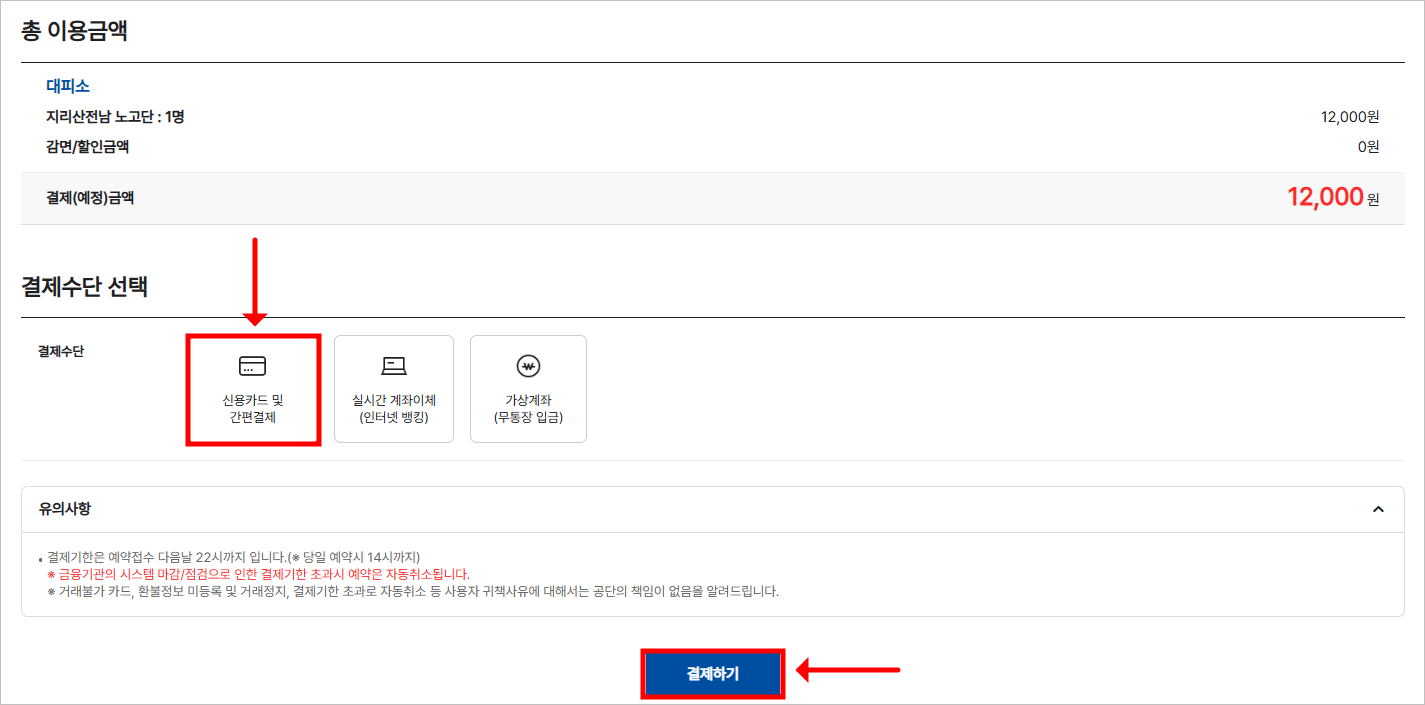Click the 거래불가 카드 disclaimer line
The height and width of the screenshot is (705, 1425).
tap(412, 591)
